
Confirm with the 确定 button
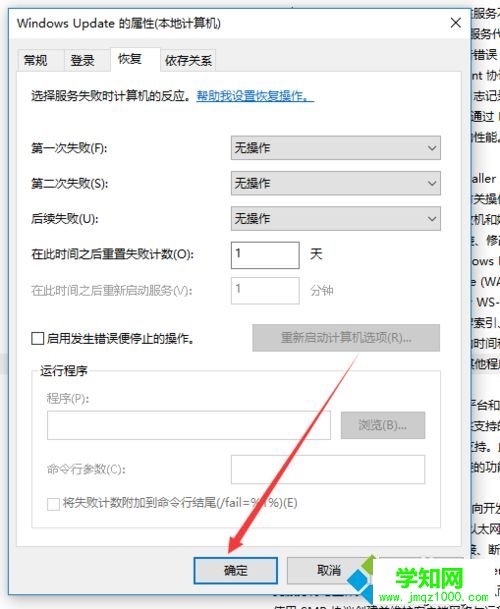click(x=236, y=571)
